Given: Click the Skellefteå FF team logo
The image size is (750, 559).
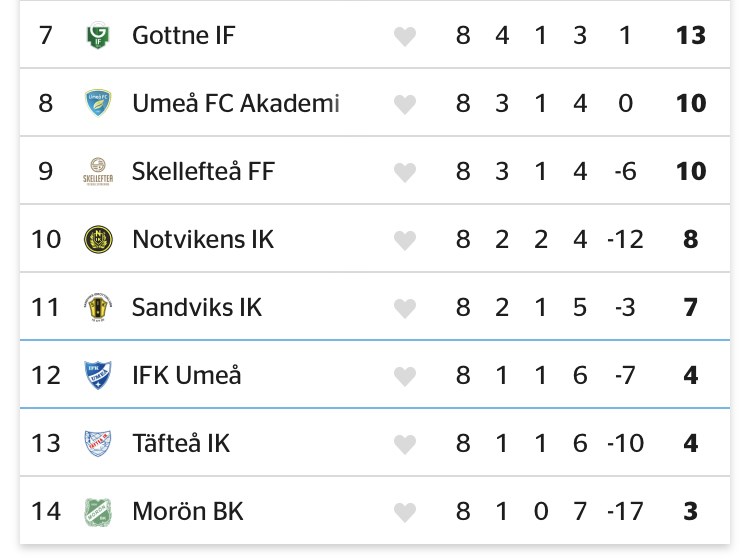Looking at the screenshot, I should pyautogui.click(x=98, y=172).
